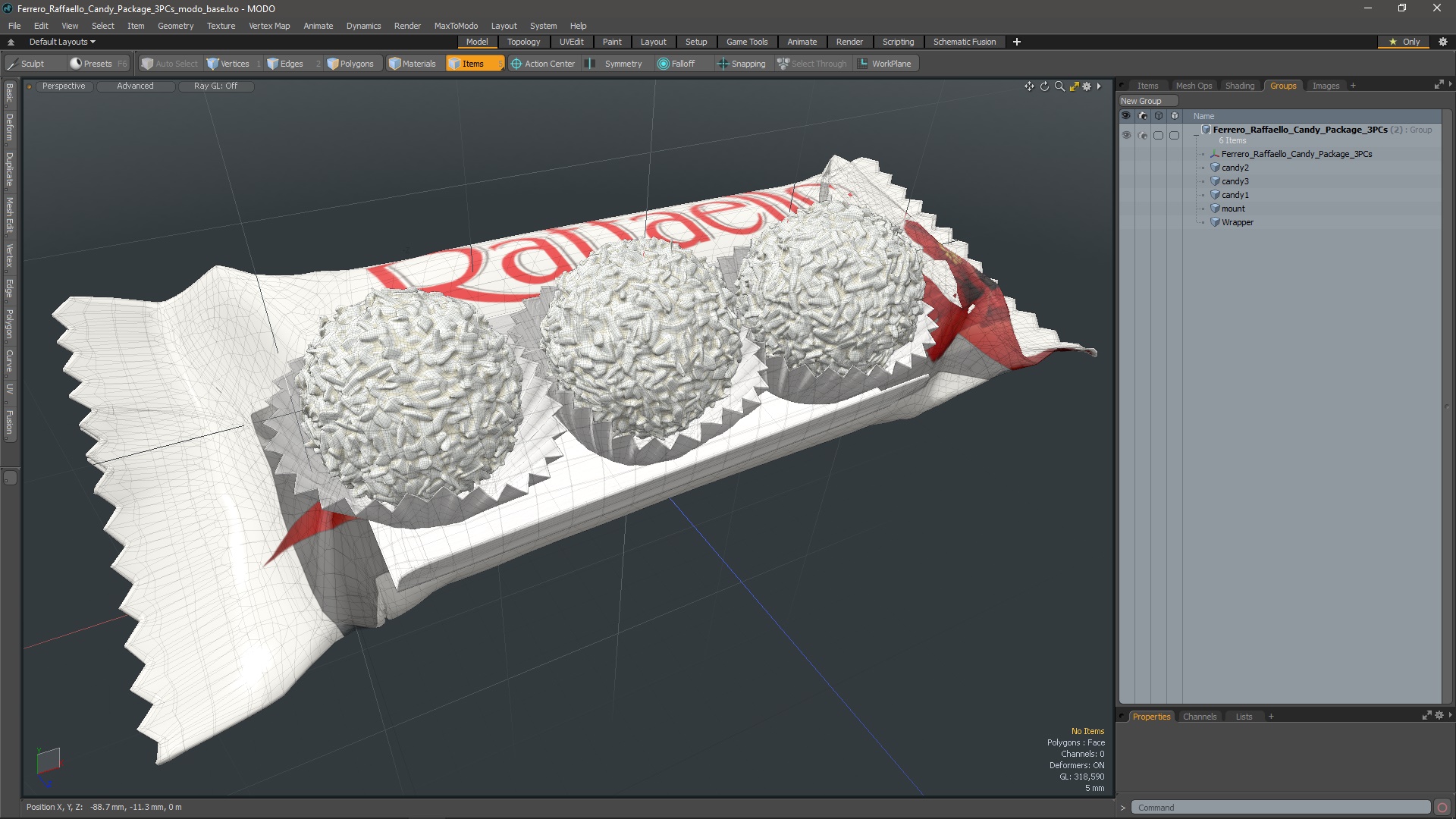This screenshot has height=819, width=1456.
Task: Click the viewport rotate icon
Action: (1044, 86)
